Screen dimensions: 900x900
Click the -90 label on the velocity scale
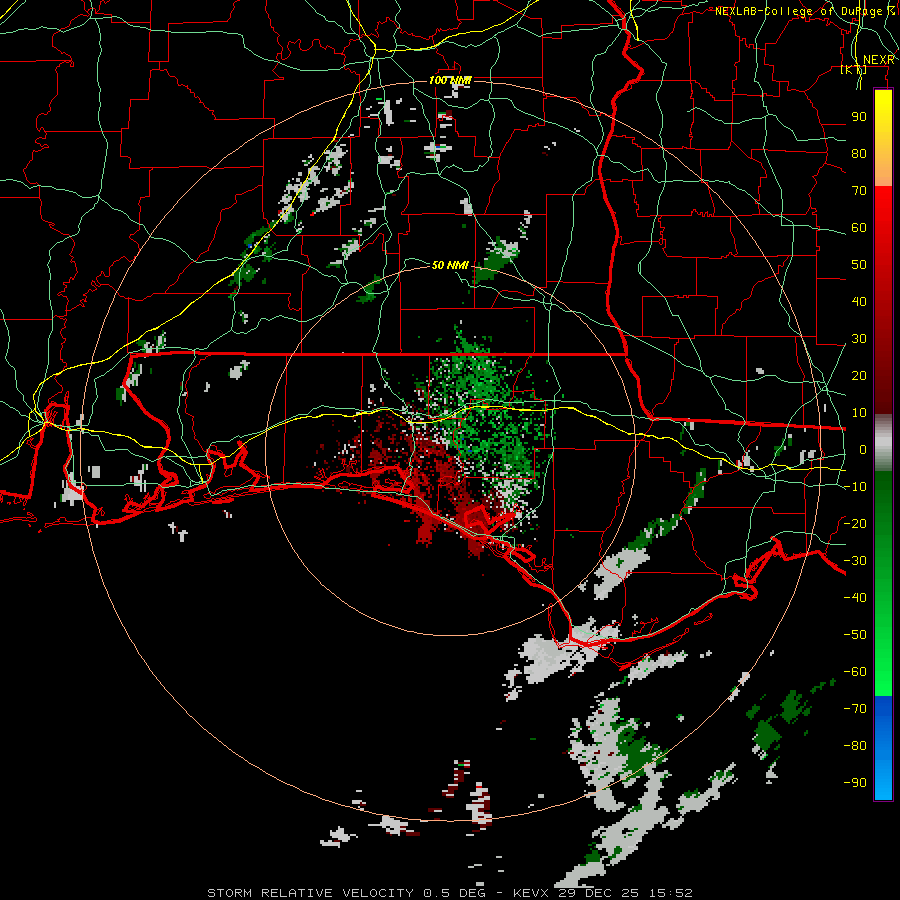point(855,783)
